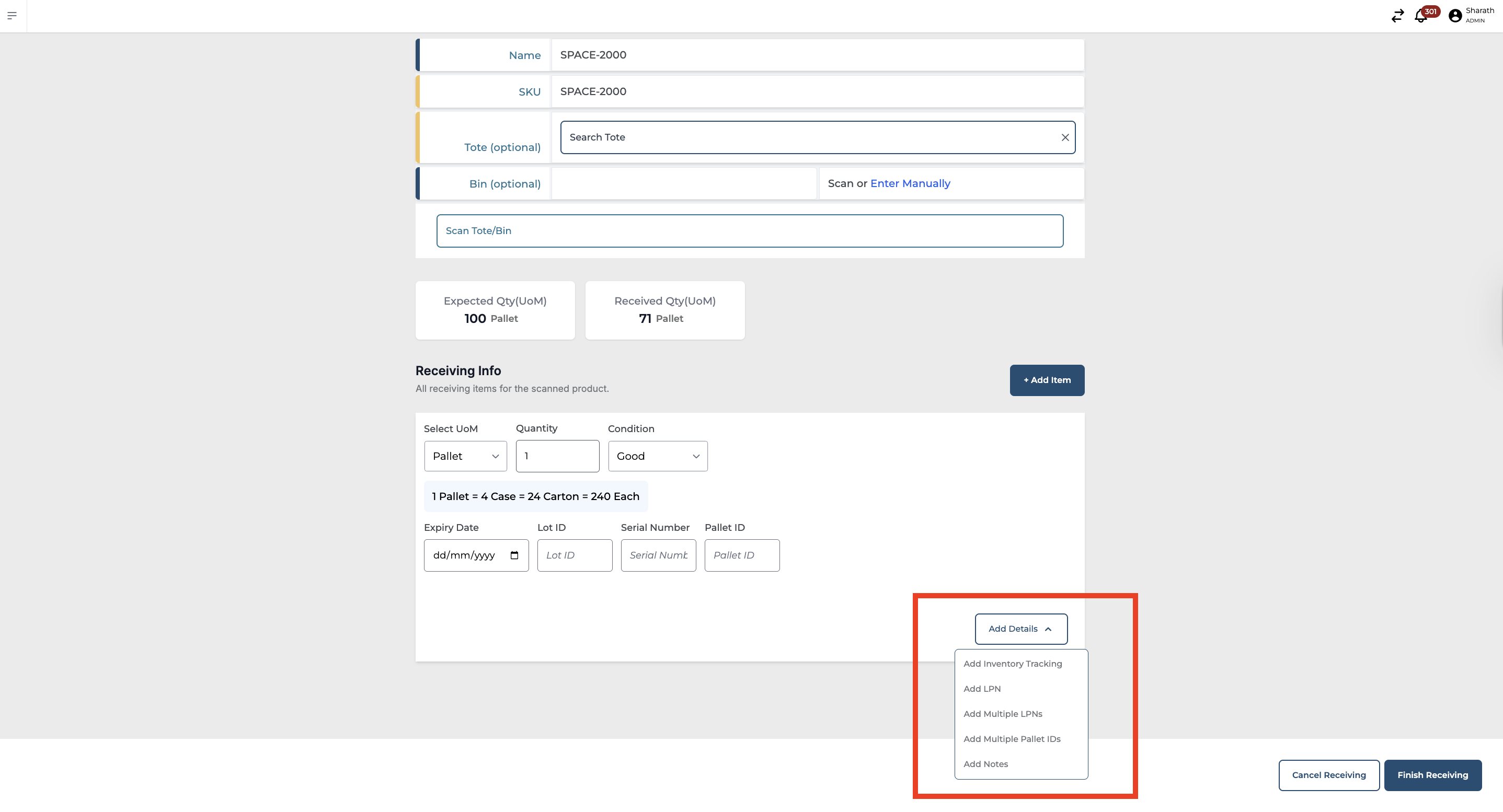1503x812 pixels.
Task: Focus the Scan Tote/Bin input field
Action: tap(749, 231)
